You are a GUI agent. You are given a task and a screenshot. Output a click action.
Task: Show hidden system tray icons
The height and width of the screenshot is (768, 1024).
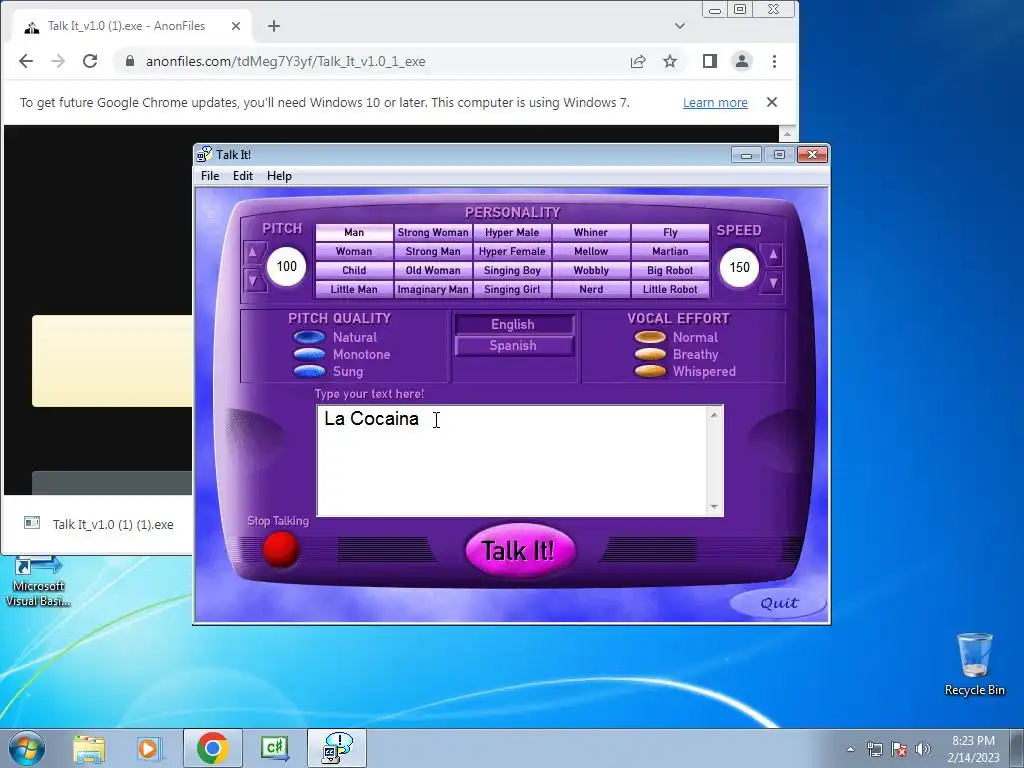coord(850,749)
